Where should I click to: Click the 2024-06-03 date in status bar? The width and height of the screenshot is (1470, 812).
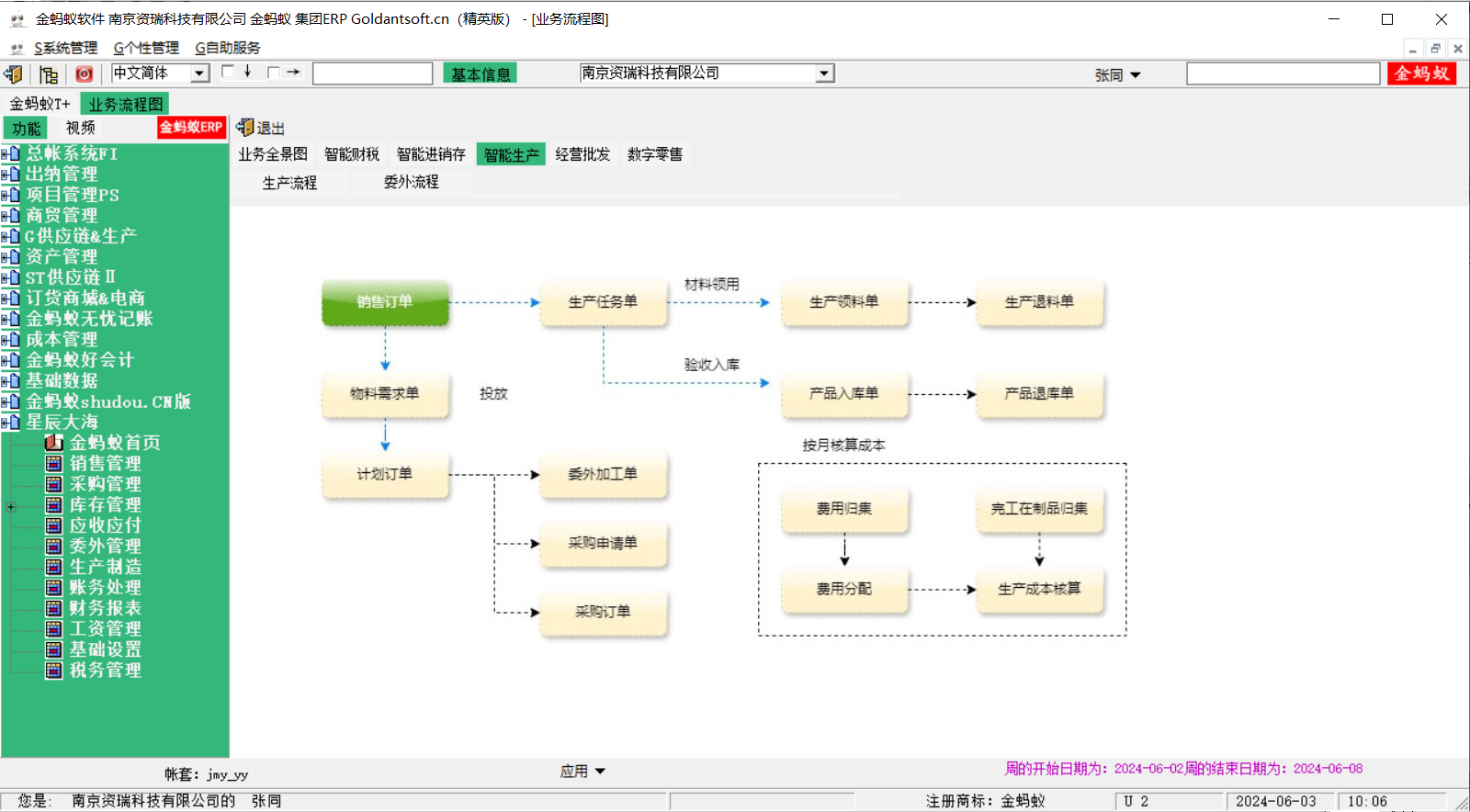(x=1275, y=802)
